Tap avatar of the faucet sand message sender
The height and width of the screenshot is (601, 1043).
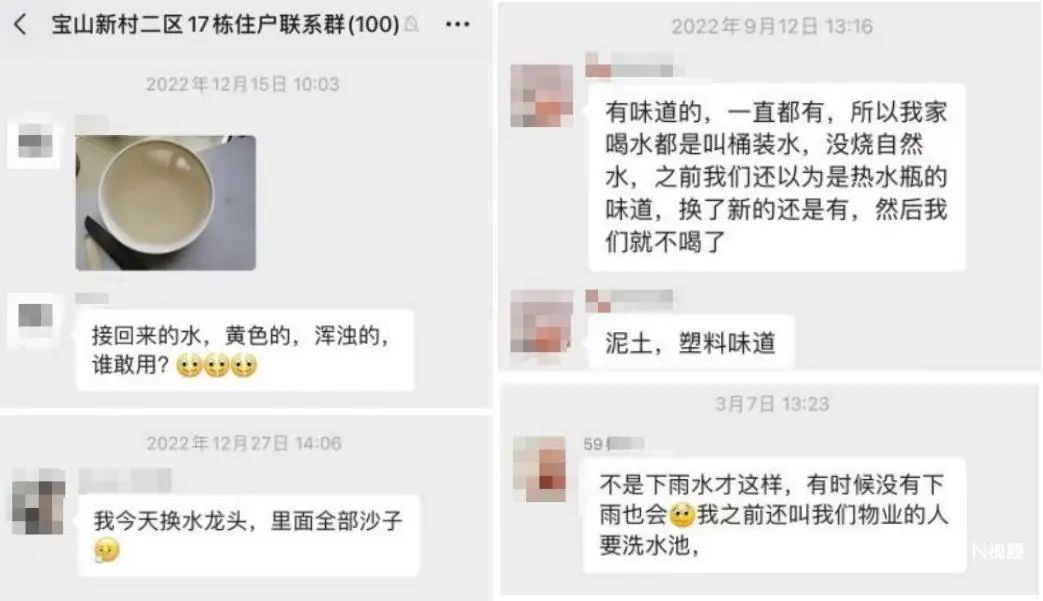pos(39,501)
